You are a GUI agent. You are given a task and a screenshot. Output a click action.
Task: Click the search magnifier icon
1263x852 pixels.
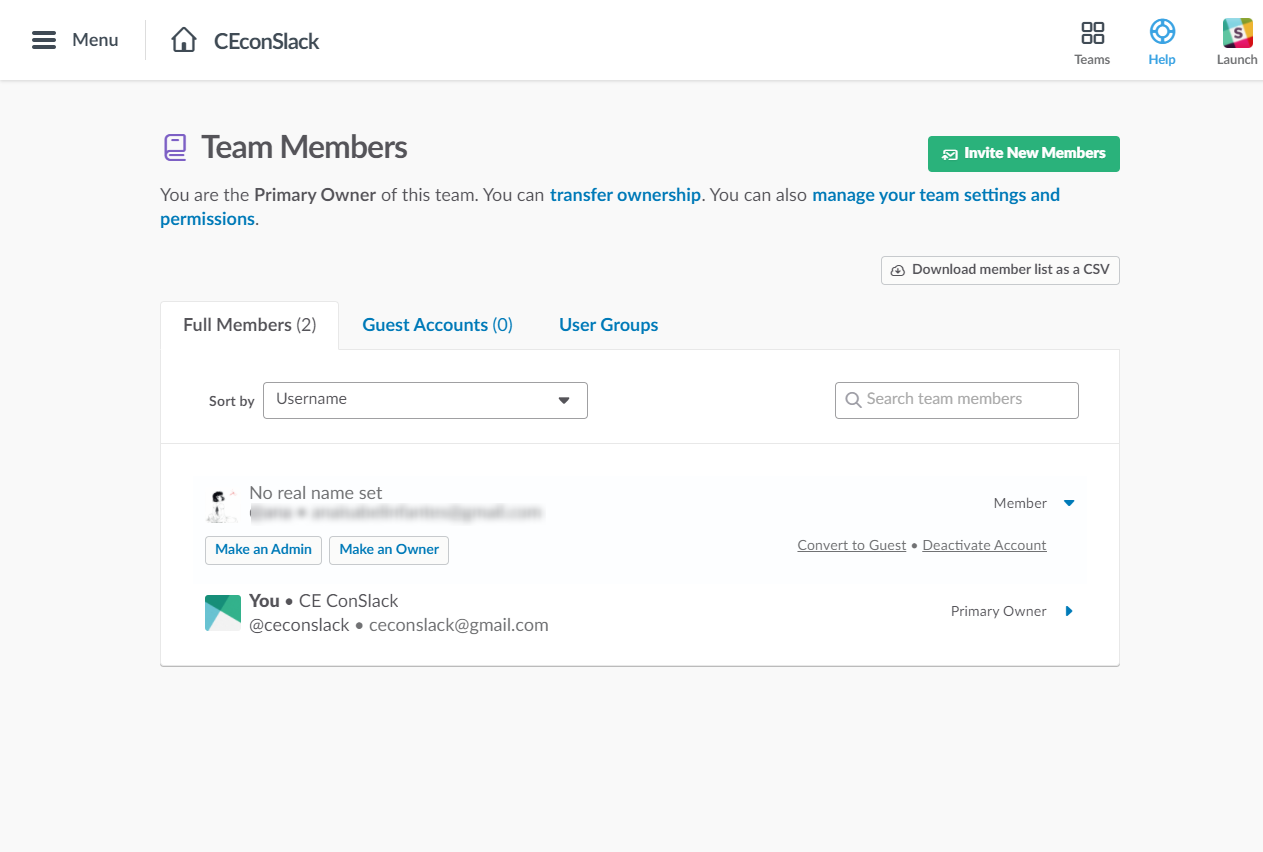[853, 400]
